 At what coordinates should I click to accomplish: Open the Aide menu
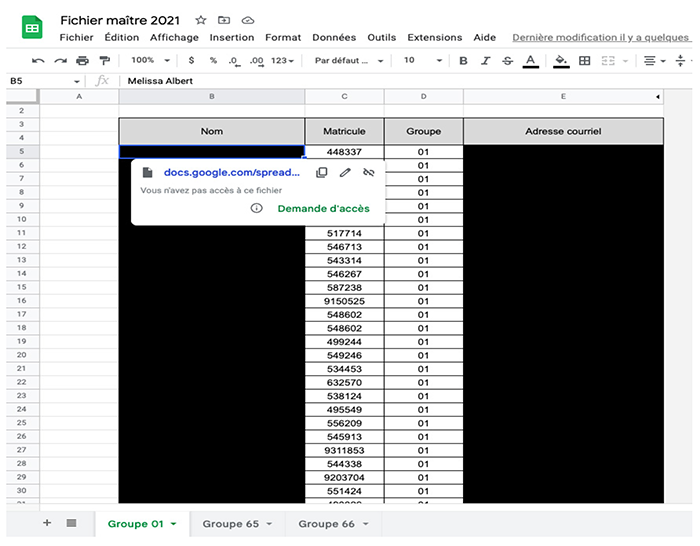pyautogui.click(x=484, y=38)
